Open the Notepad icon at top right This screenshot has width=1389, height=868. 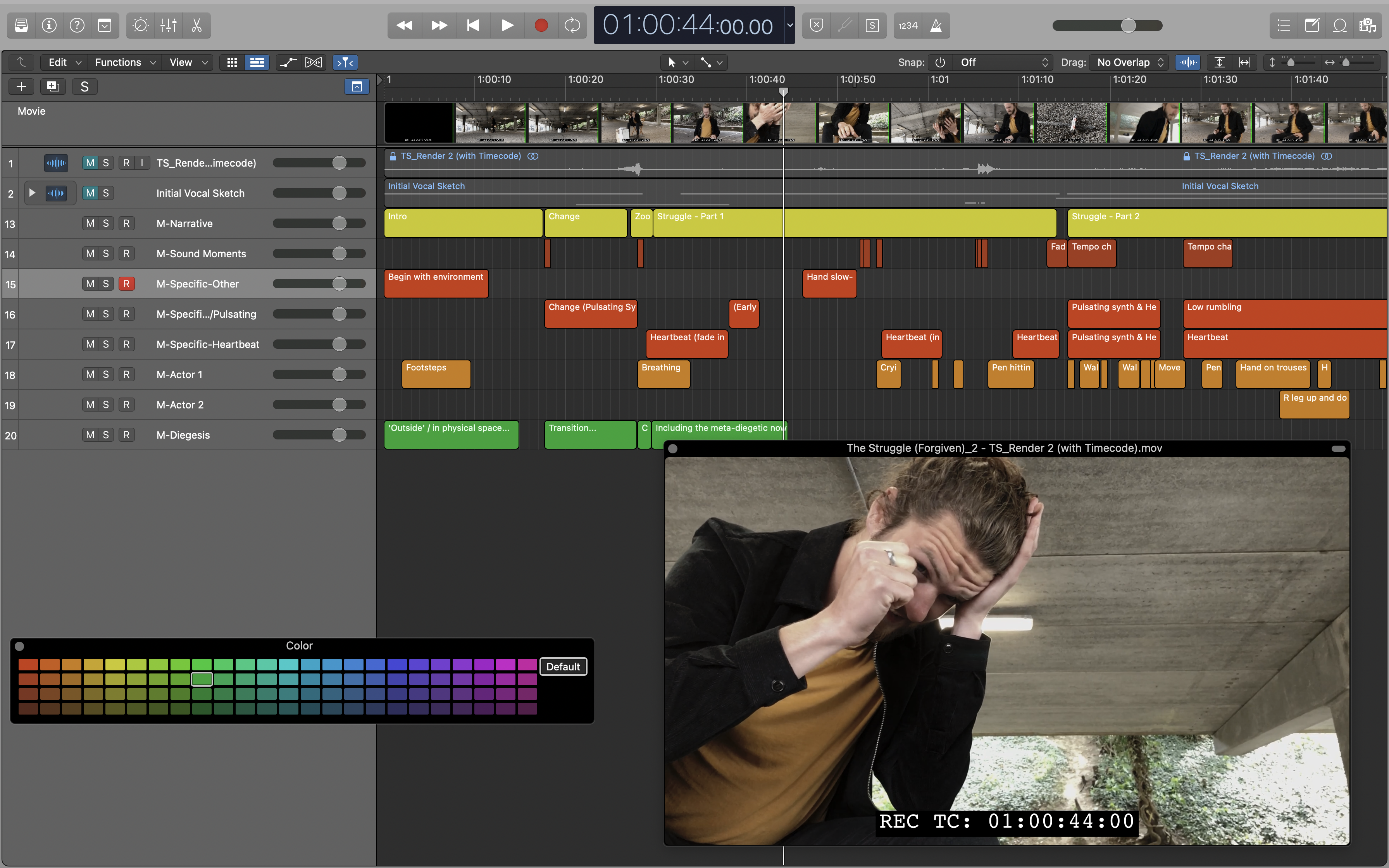1311,25
